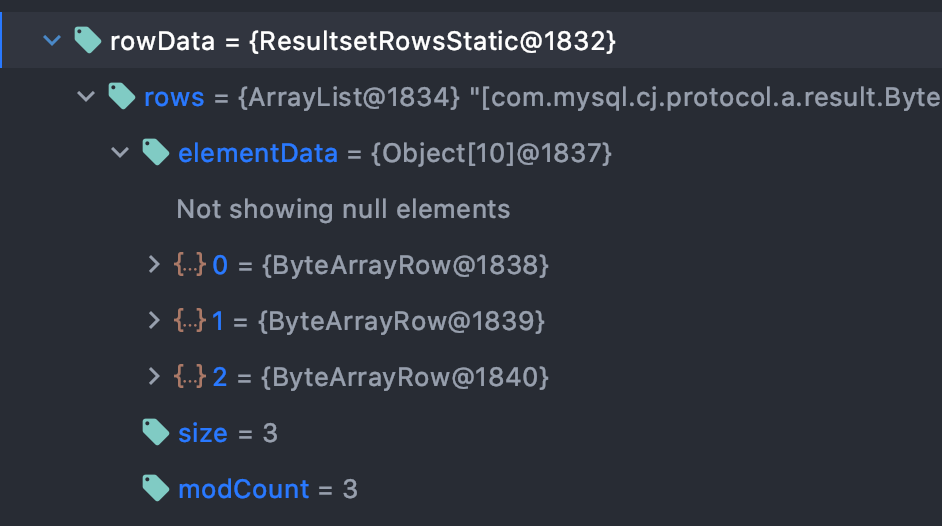This screenshot has width=942, height=526.
Task: Click the tag icon beside elementData
Action: click(x=156, y=152)
